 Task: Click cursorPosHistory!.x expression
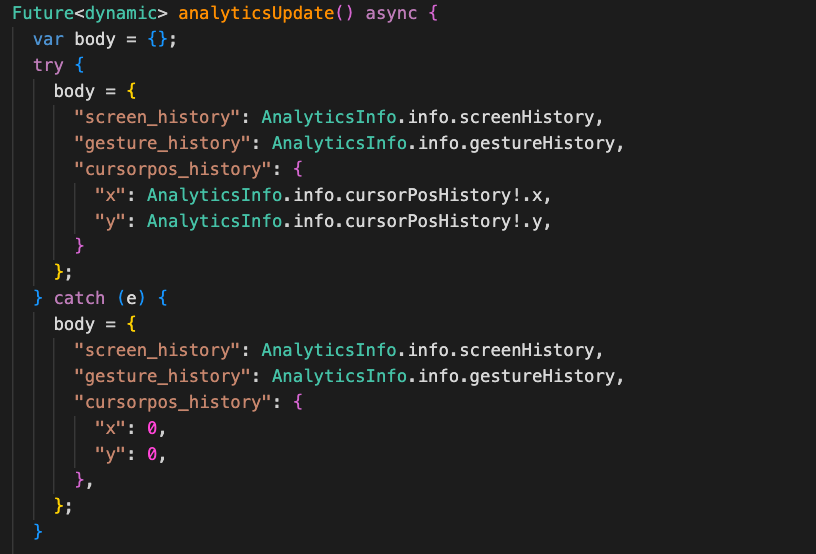coord(443,195)
